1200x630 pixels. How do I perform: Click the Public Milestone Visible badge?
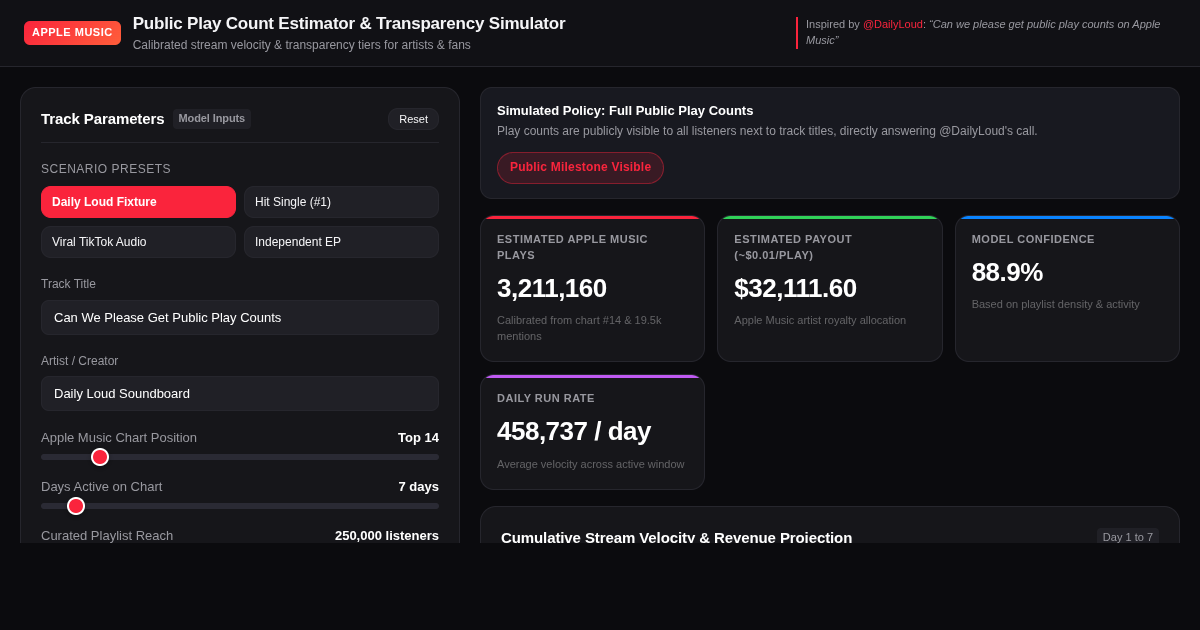click(x=580, y=168)
